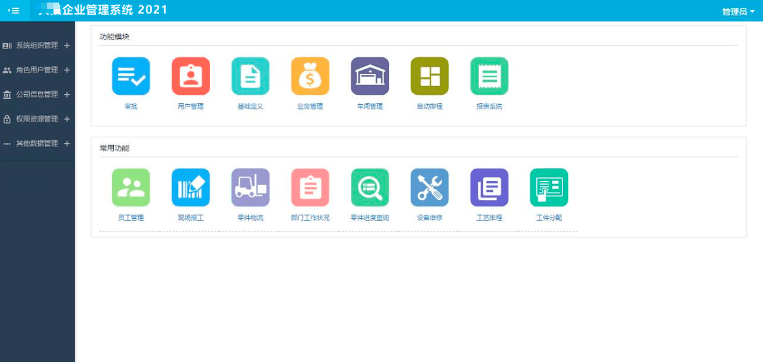Click the 常用功能 section heading

coord(114,148)
